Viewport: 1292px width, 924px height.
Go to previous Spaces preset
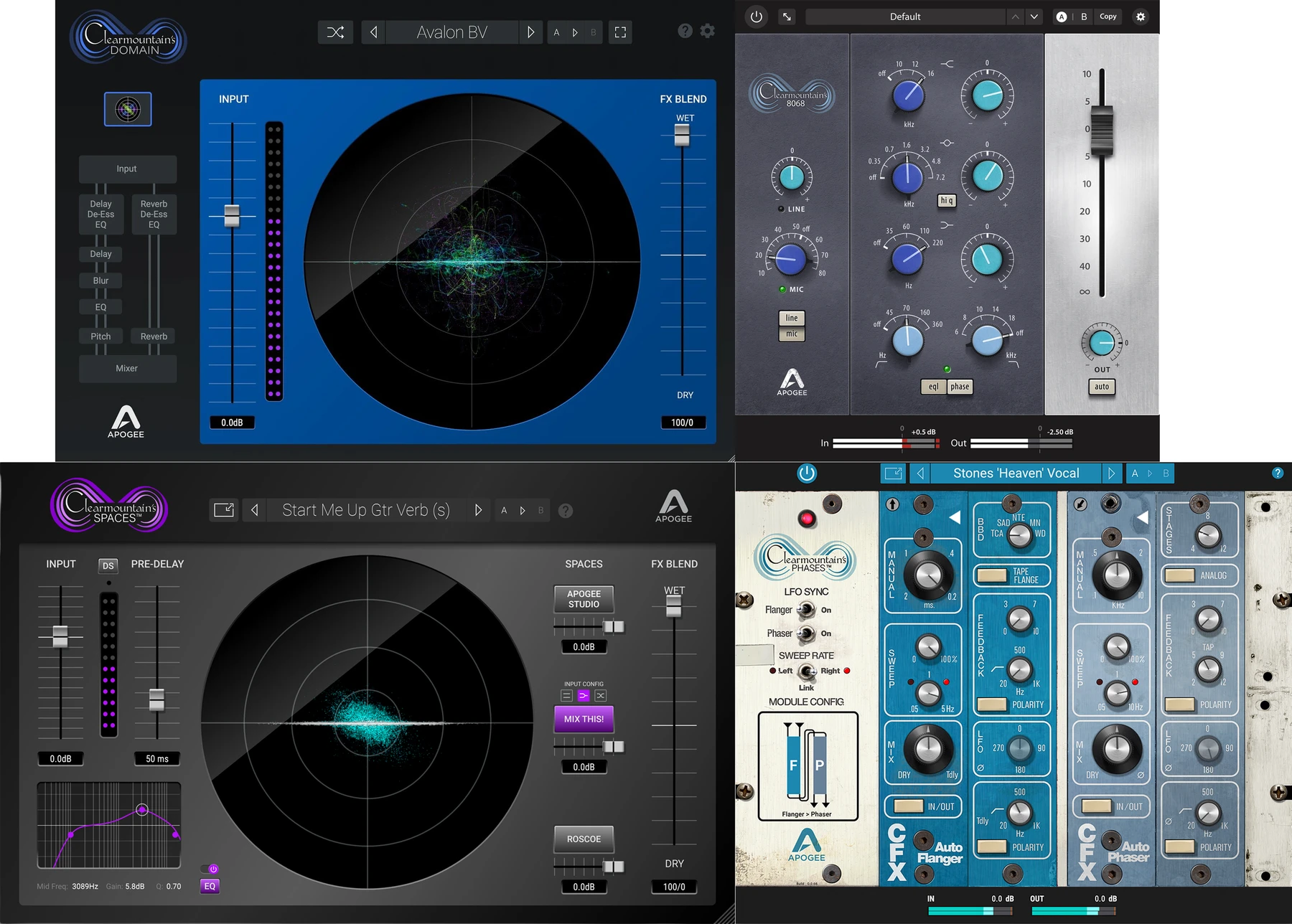tap(255, 510)
